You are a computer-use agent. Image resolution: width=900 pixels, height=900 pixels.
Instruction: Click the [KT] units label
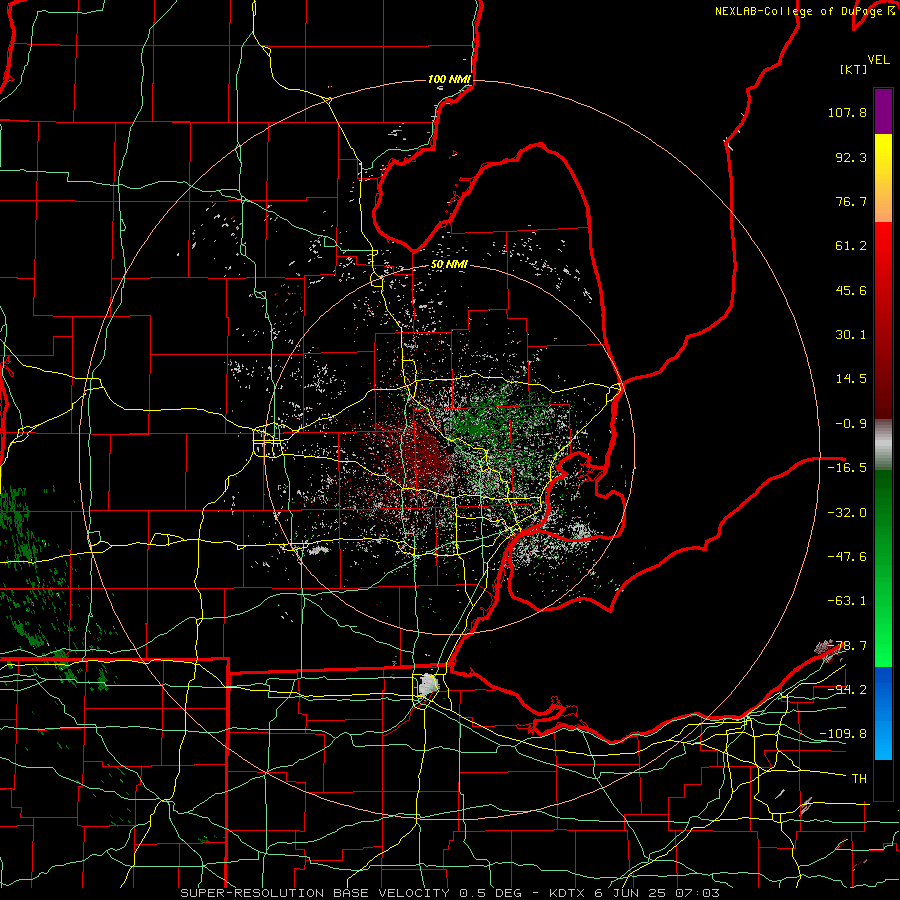[854, 69]
